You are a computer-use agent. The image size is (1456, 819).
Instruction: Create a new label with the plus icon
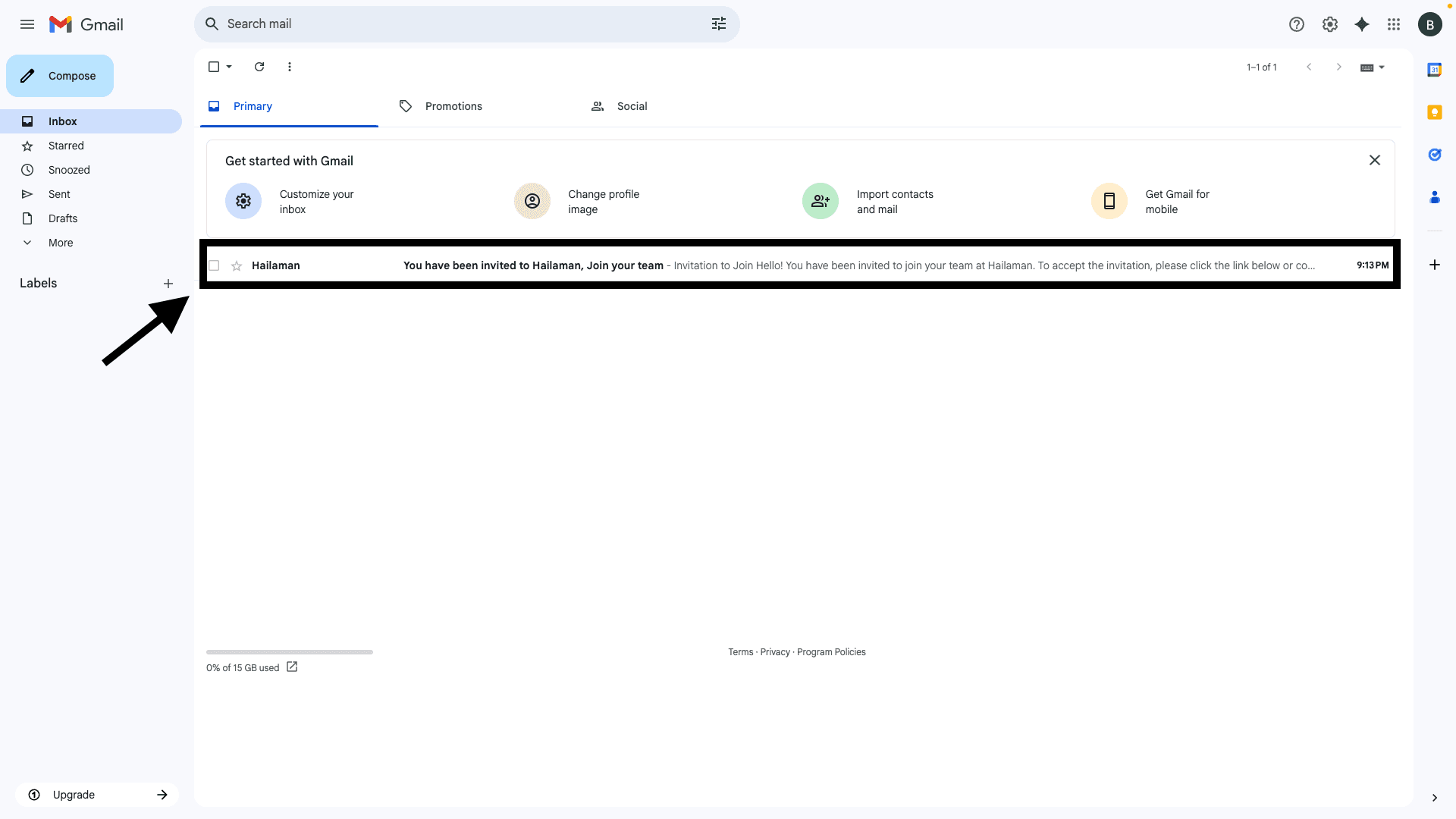click(x=168, y=284)
